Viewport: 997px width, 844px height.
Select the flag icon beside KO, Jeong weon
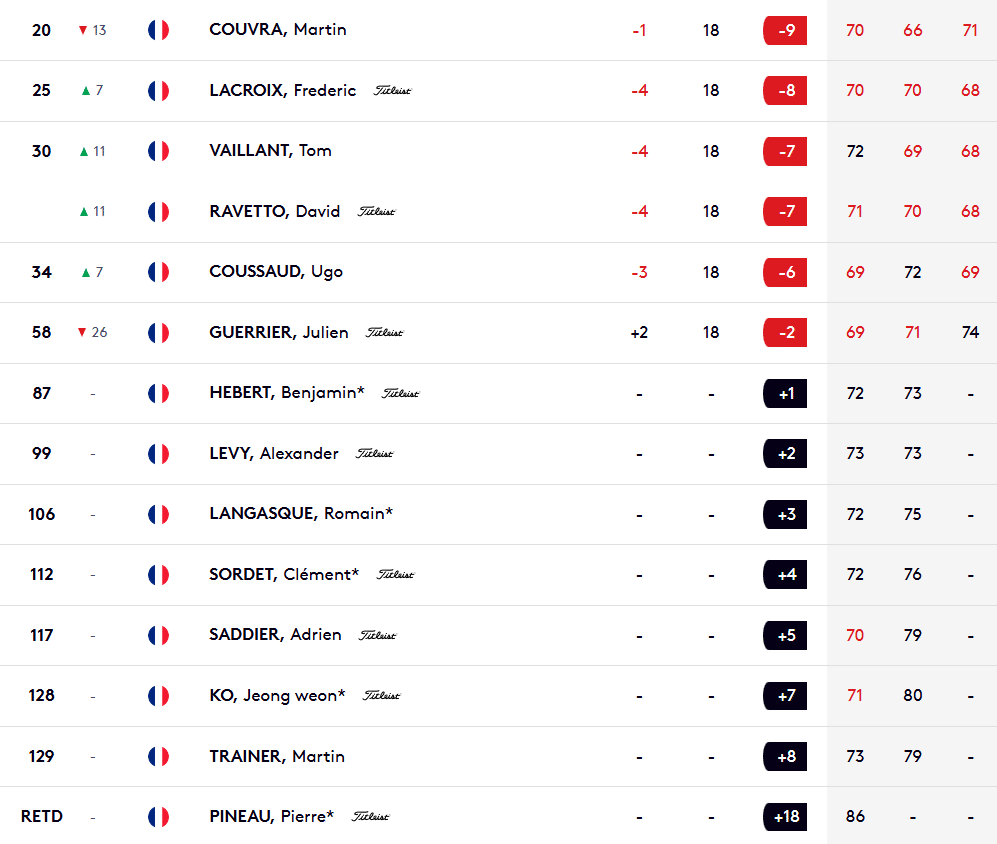158,696
